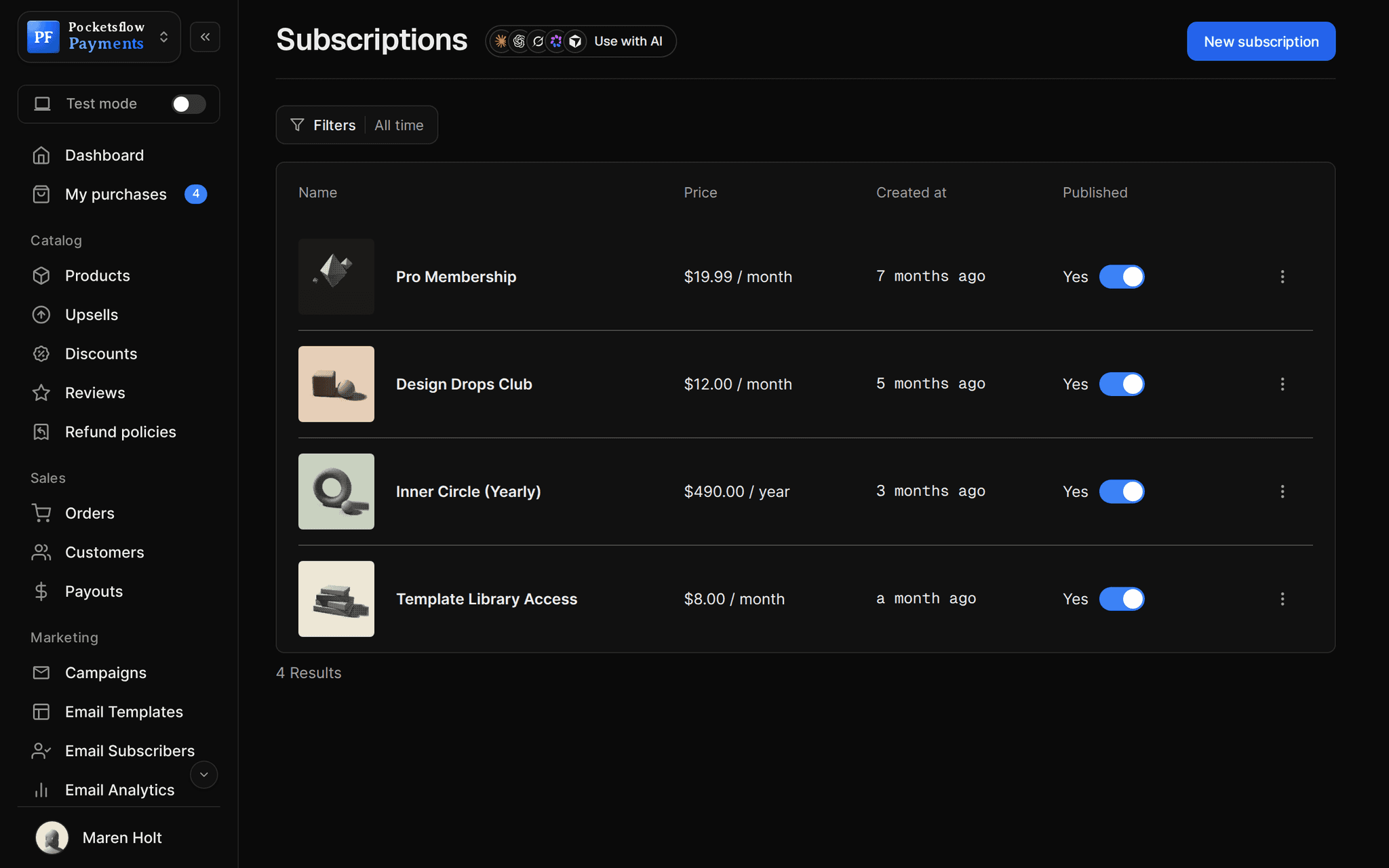Screen dimensions: 1389x868
Task: Collapse the sidebar with double-chevron icon
Action: [205, 37]
